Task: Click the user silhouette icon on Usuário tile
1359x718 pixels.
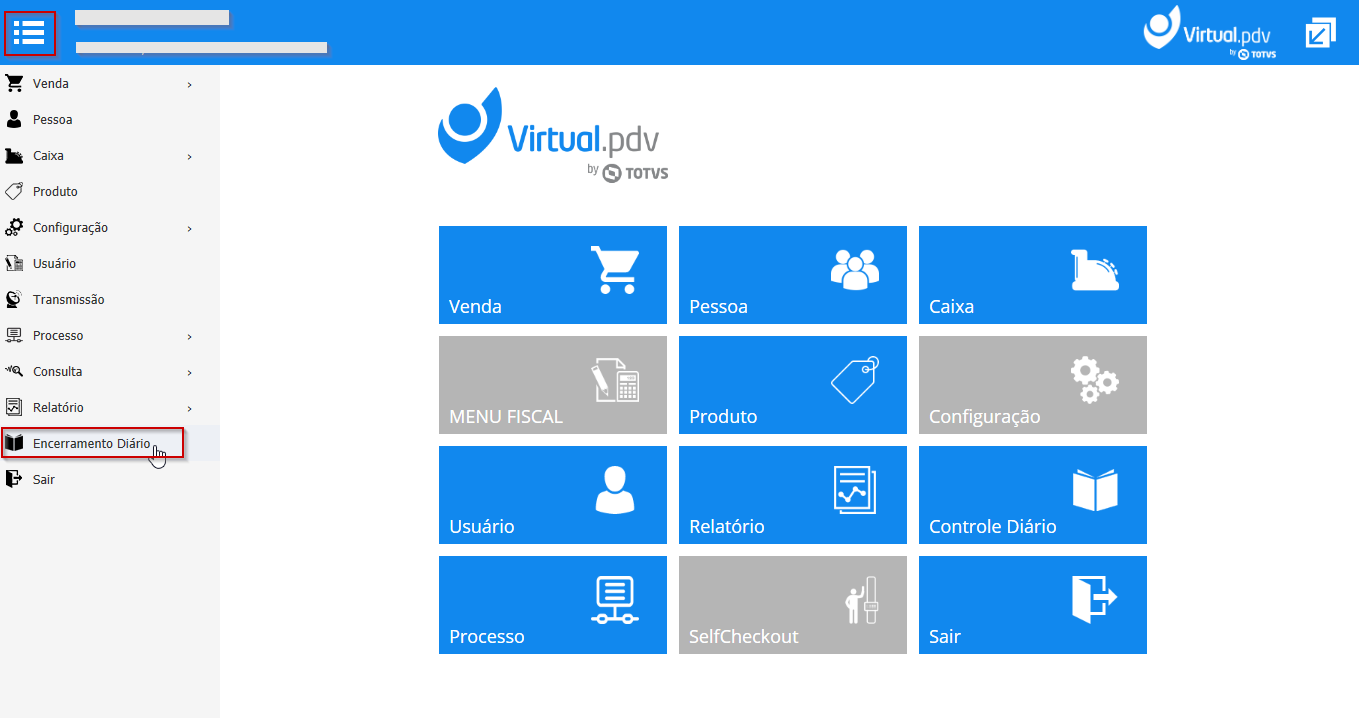Action: click(x=615, y=490)
